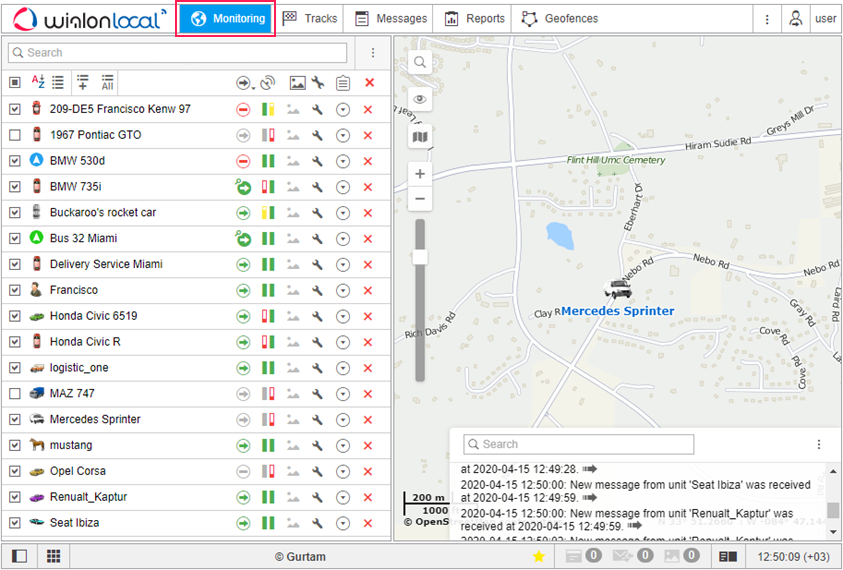Click the motion state icon for Bus 32 Miami
This screenshot has width=843, height=570.
pyautogui.click(x=243, y=239)
